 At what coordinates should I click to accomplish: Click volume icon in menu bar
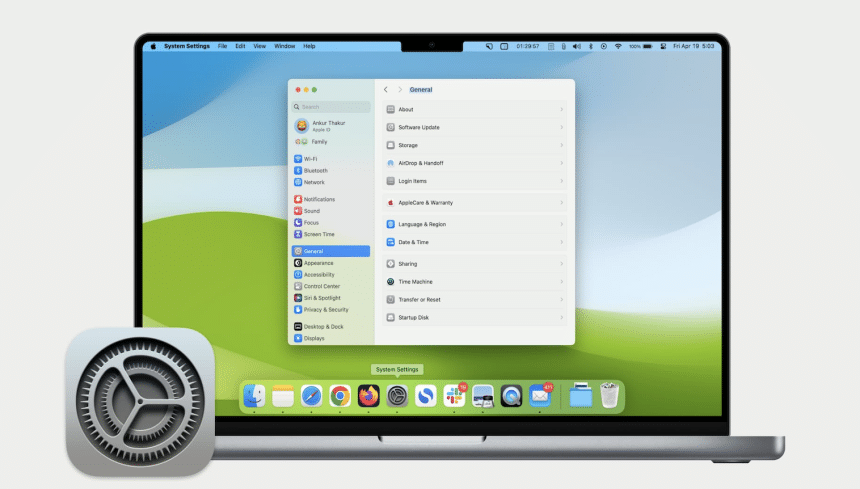[577, 47]
